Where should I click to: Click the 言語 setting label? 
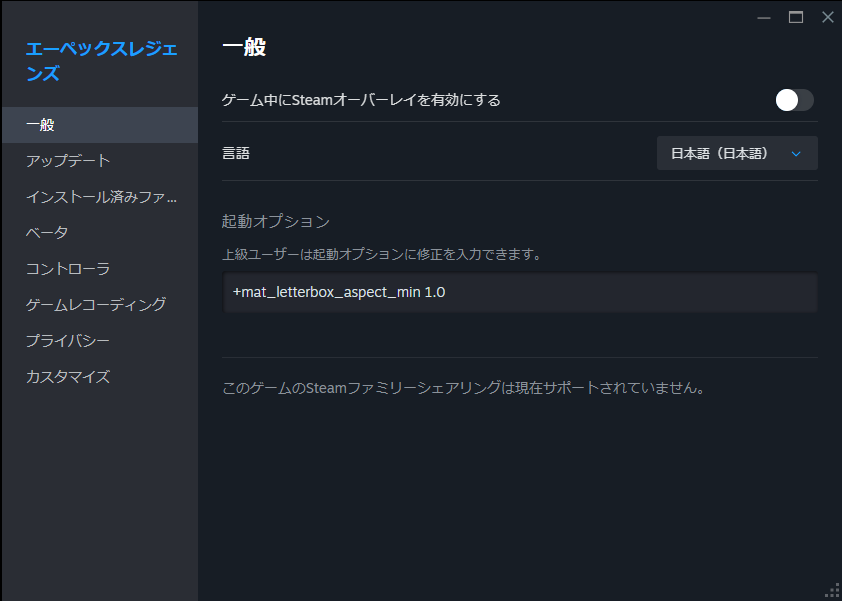pyautogui.click(x=236, y=154)
